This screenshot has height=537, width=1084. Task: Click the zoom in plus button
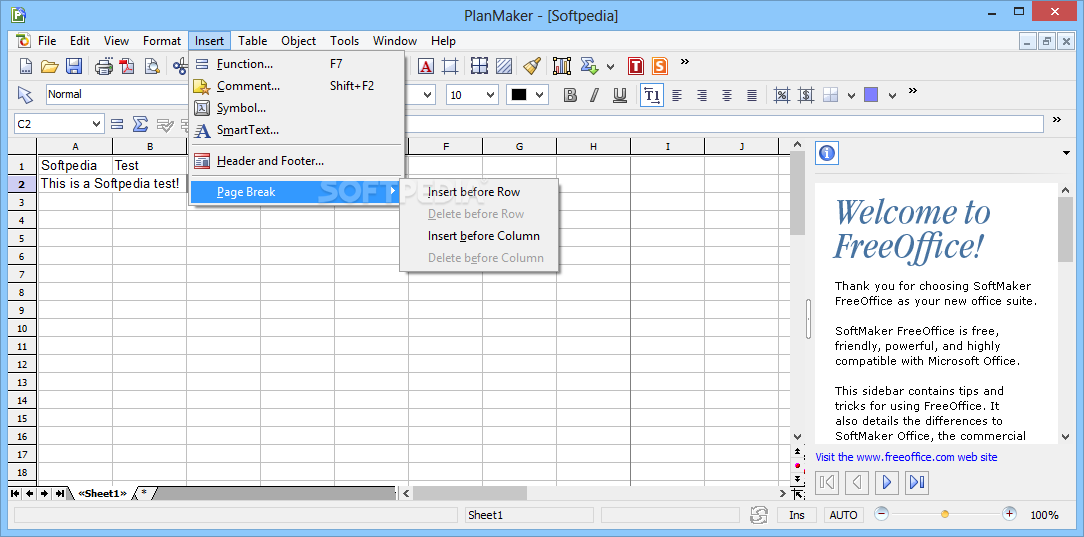(1009, 514)
